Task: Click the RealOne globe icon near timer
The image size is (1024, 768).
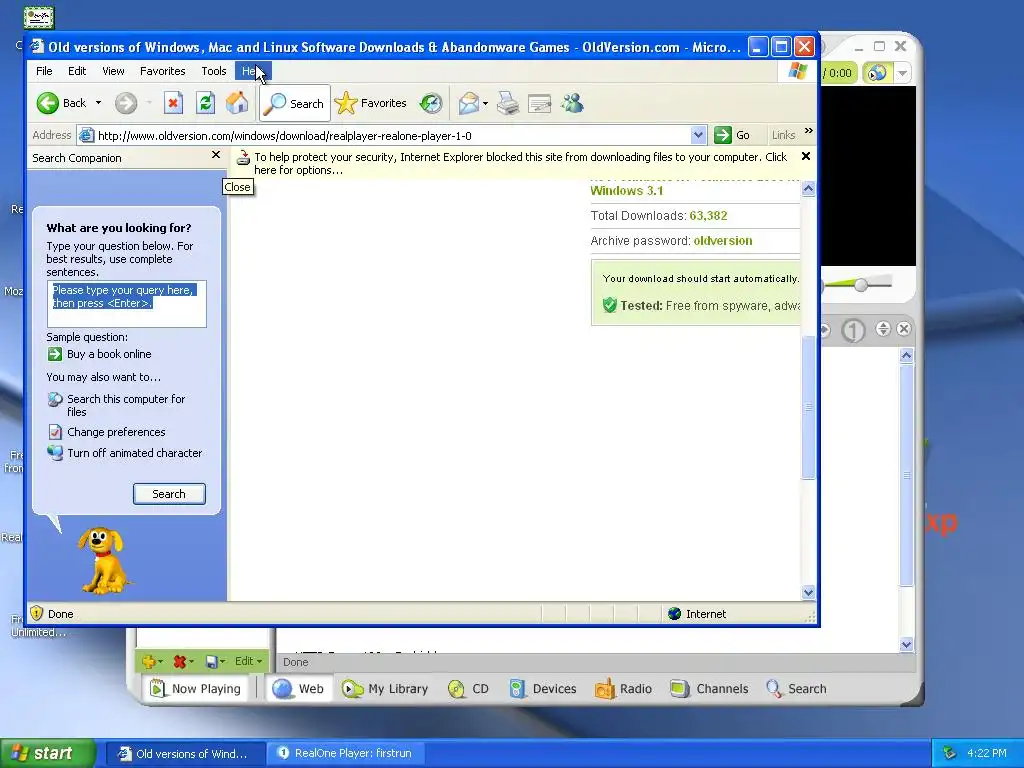Action: (x=876, y=72)
